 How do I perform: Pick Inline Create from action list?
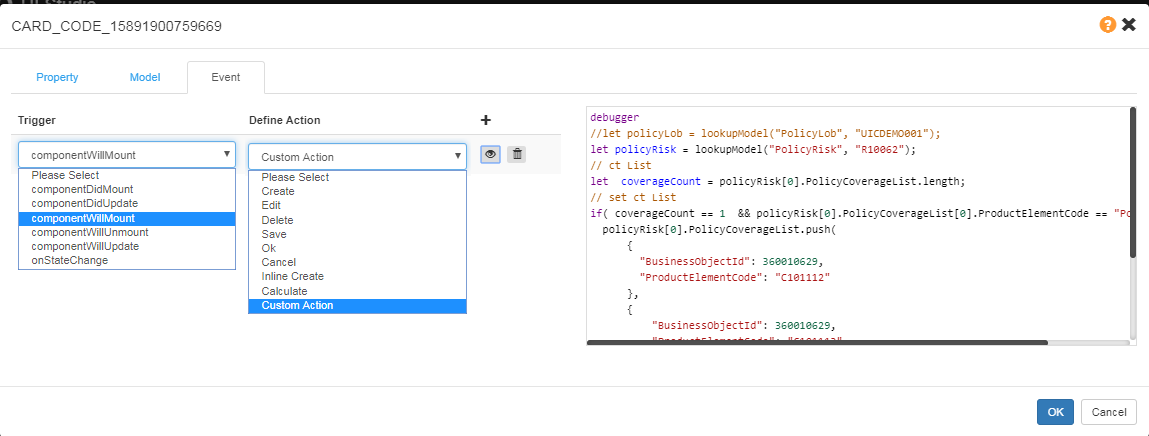(x=292, y=276)
